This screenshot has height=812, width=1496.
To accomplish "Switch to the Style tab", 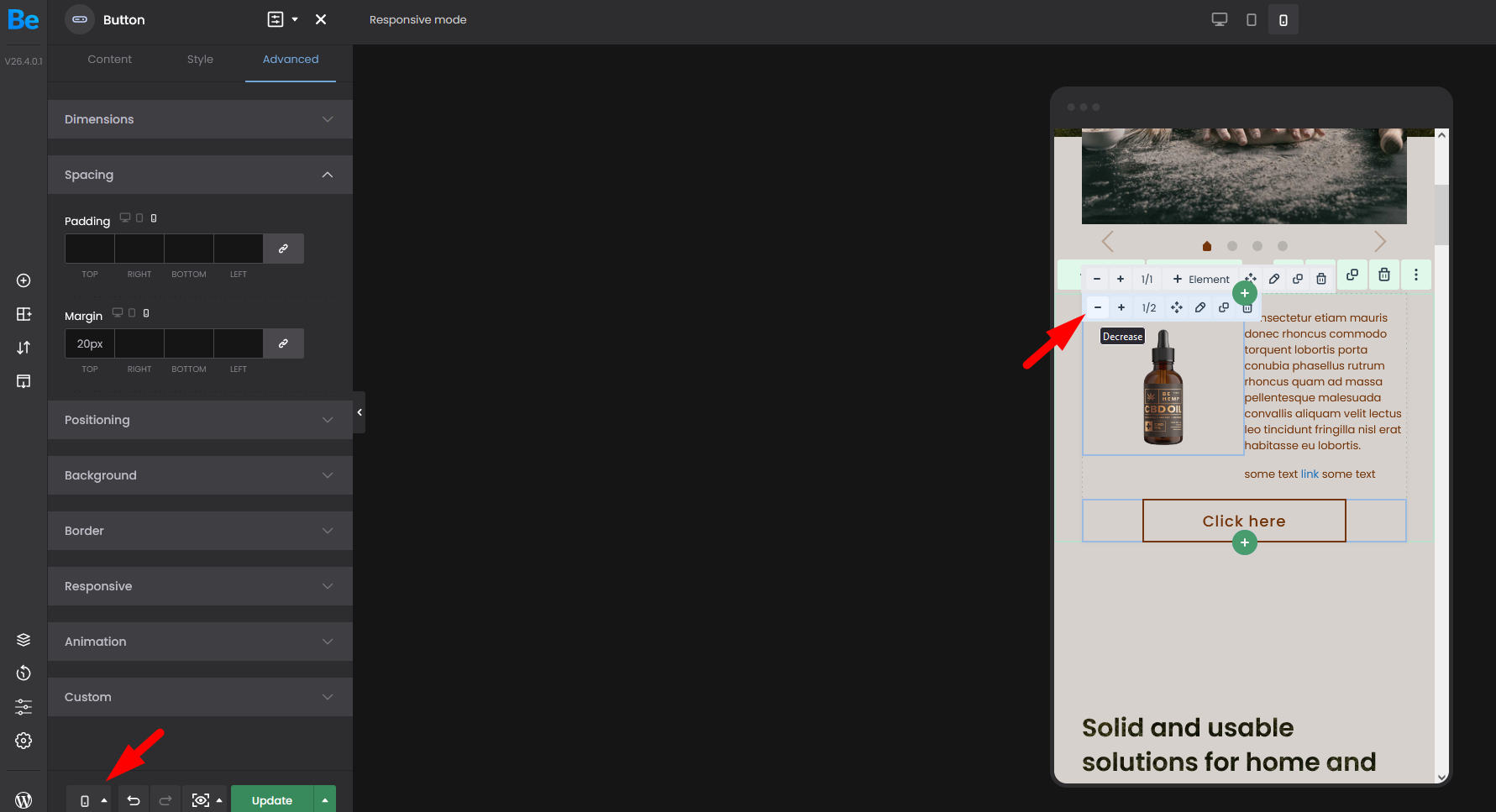I will (x=200, y=59).
